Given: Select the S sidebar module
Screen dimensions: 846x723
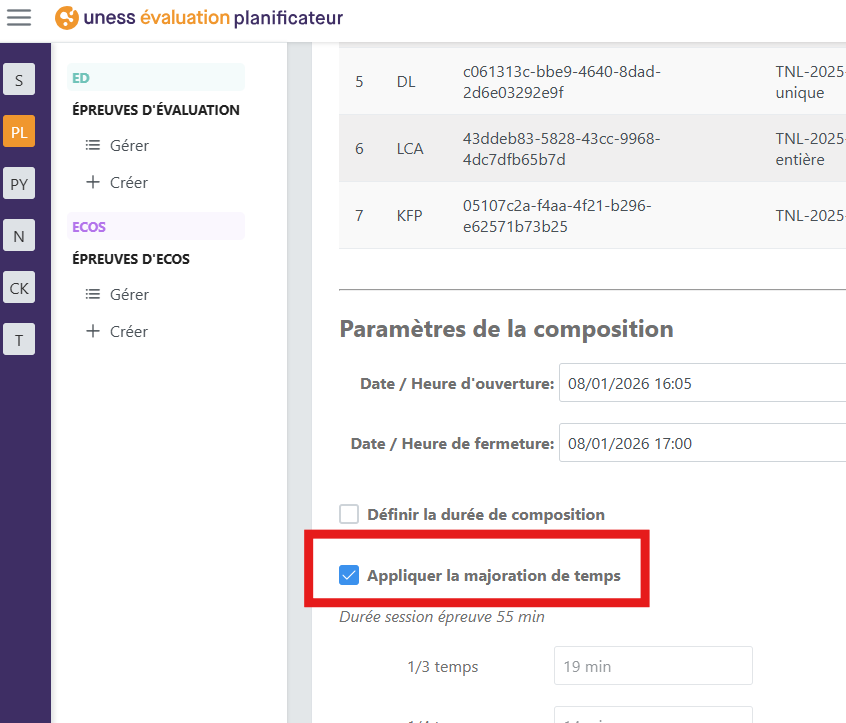Looking at the screenshot, I should pyautogui.click(x=19, y=80).
